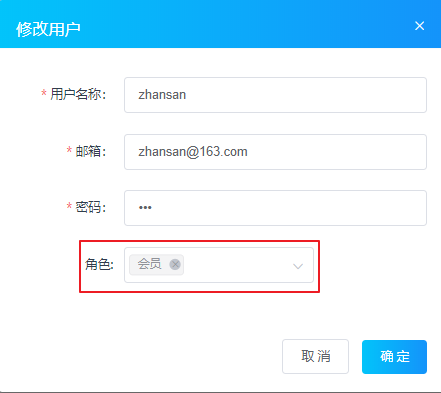This screenshot has width=441, height=393.
Task: Cancel changes with the 取消 button
Action: click(315, 356)
